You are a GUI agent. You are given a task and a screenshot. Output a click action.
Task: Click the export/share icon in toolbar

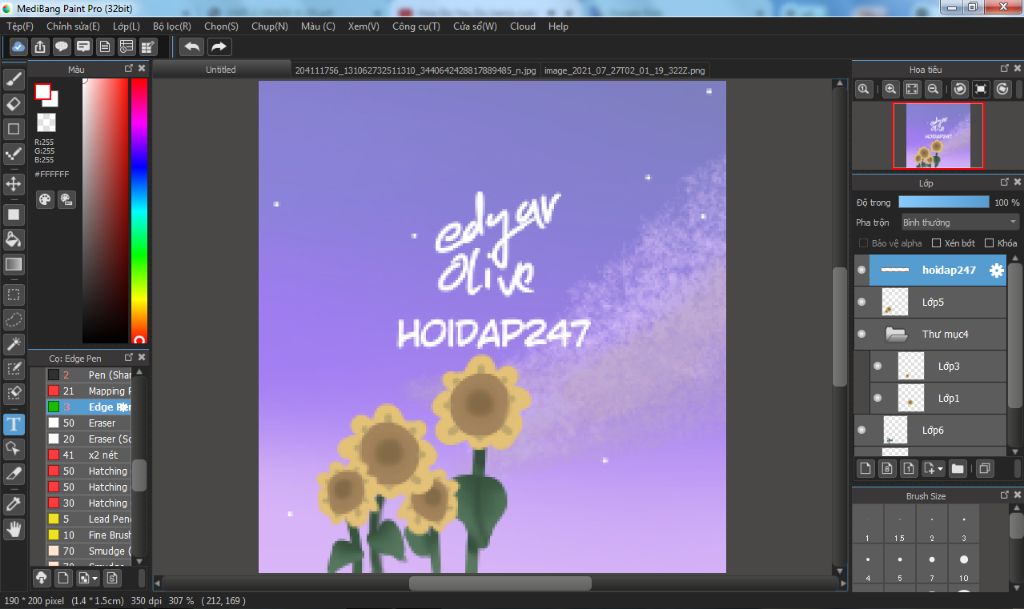[x=40, y=47]
